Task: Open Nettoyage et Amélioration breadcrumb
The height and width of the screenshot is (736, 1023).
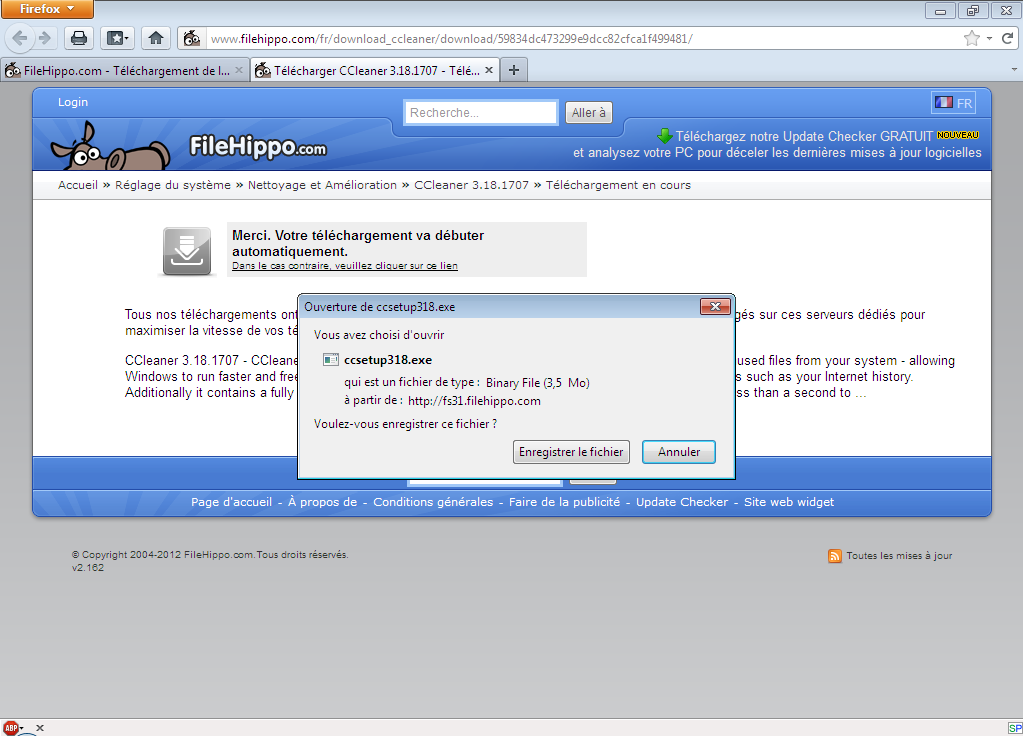Action: [x=322, y=185]
